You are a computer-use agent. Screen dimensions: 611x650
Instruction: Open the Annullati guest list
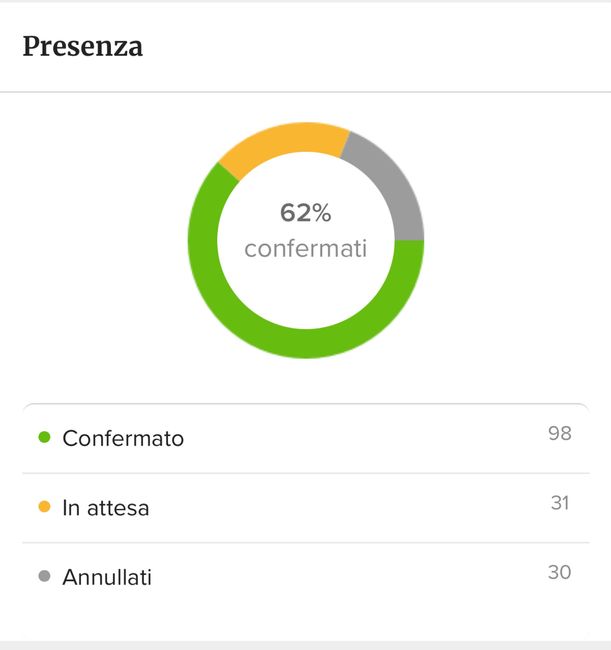pos(107,578)
